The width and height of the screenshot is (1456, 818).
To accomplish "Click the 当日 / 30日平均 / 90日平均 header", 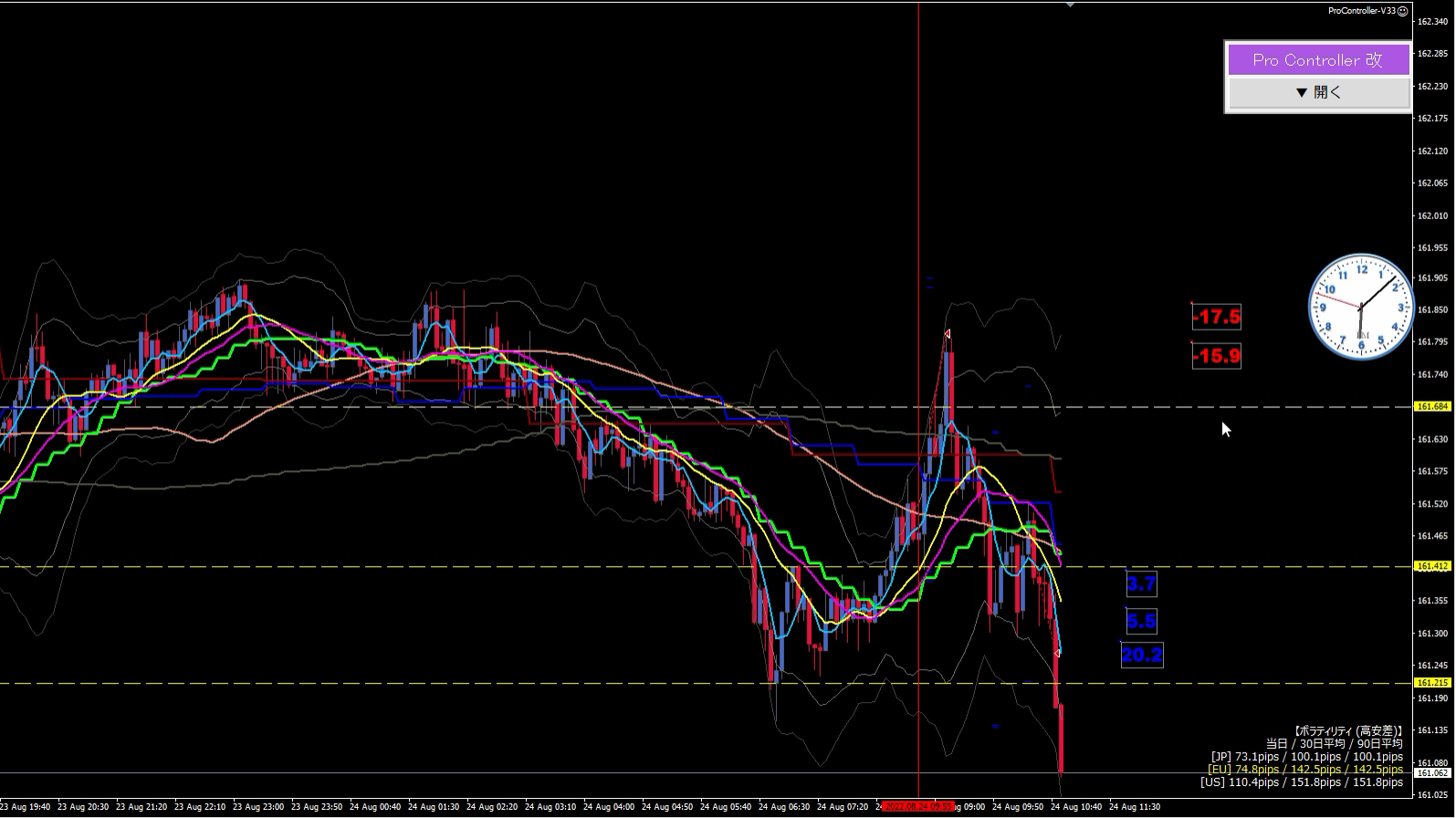I will 1335,744.
